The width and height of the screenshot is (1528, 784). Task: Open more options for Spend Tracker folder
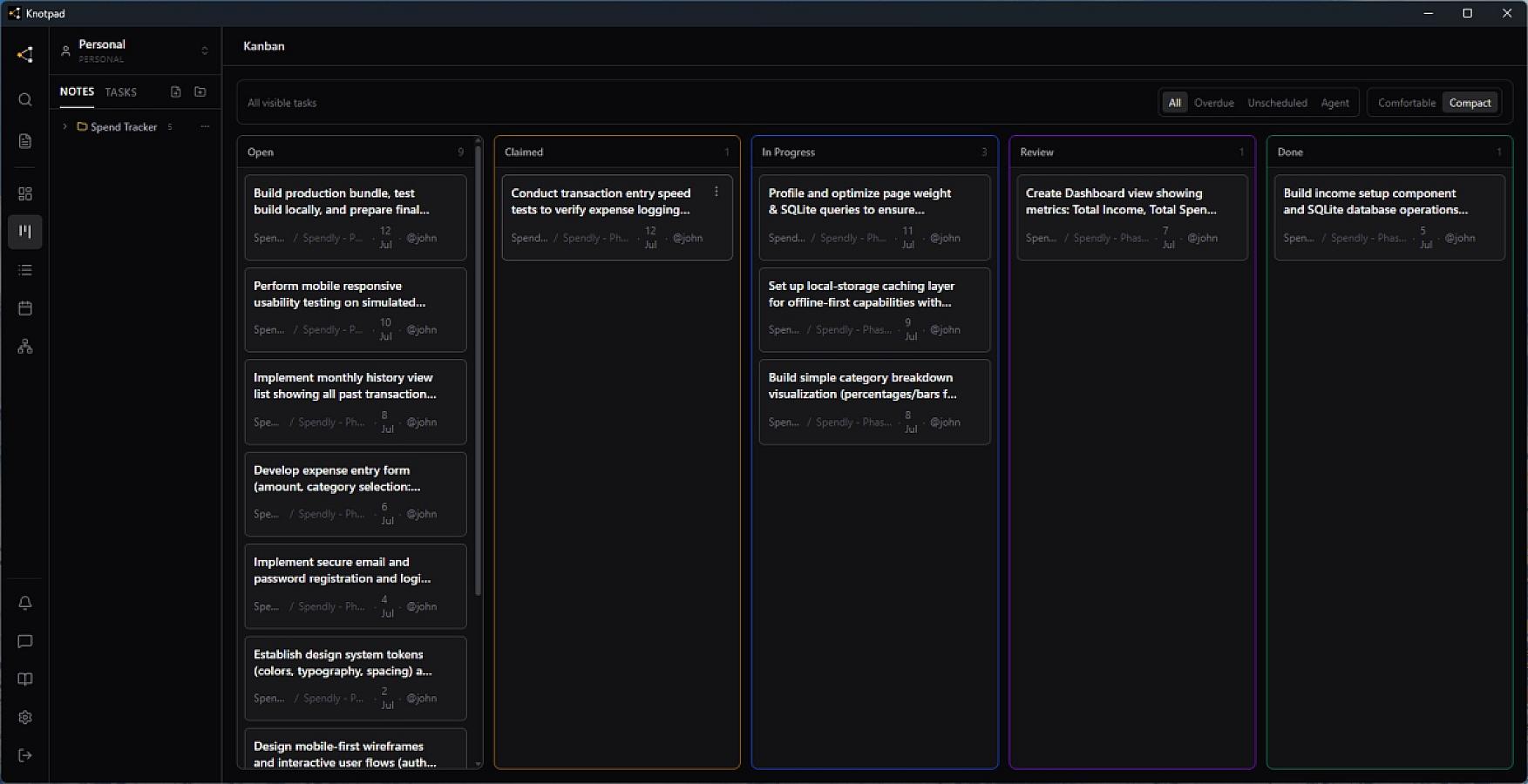tap(205, 126)
